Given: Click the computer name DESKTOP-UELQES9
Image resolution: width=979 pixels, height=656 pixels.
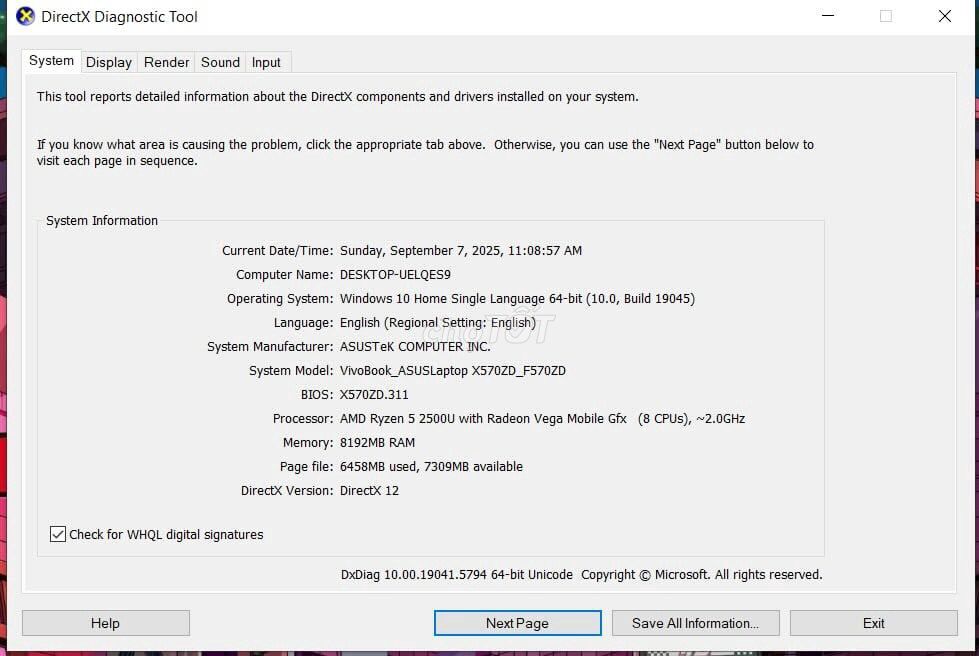Looking at the screenshot, I should [x=395, y=275].
